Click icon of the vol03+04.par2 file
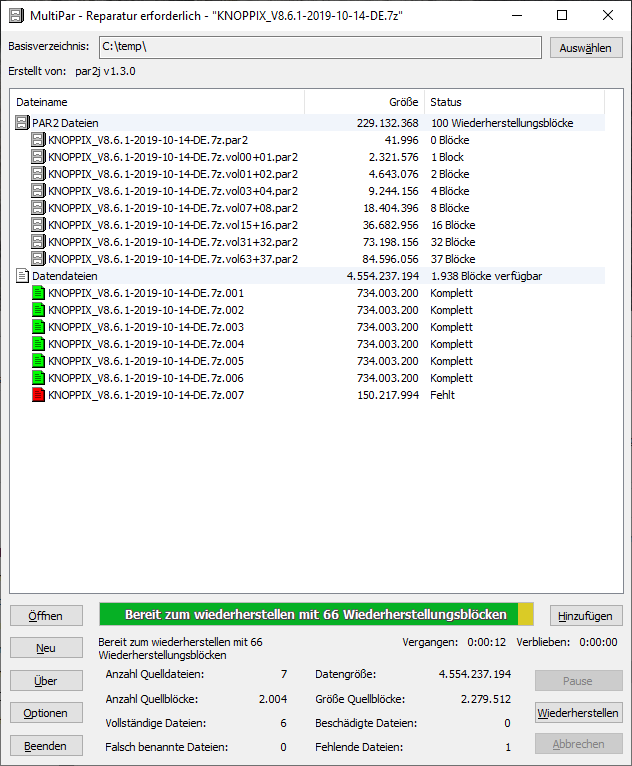 (38, 191)
